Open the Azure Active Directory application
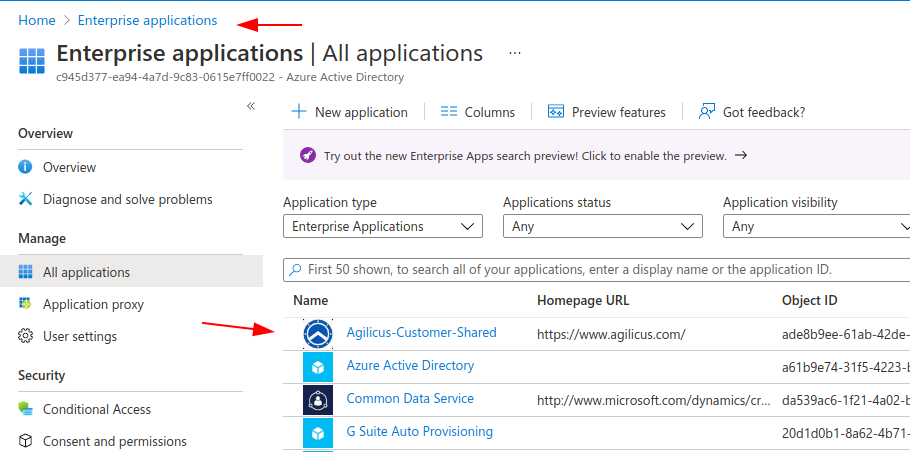 pos(410,366)
